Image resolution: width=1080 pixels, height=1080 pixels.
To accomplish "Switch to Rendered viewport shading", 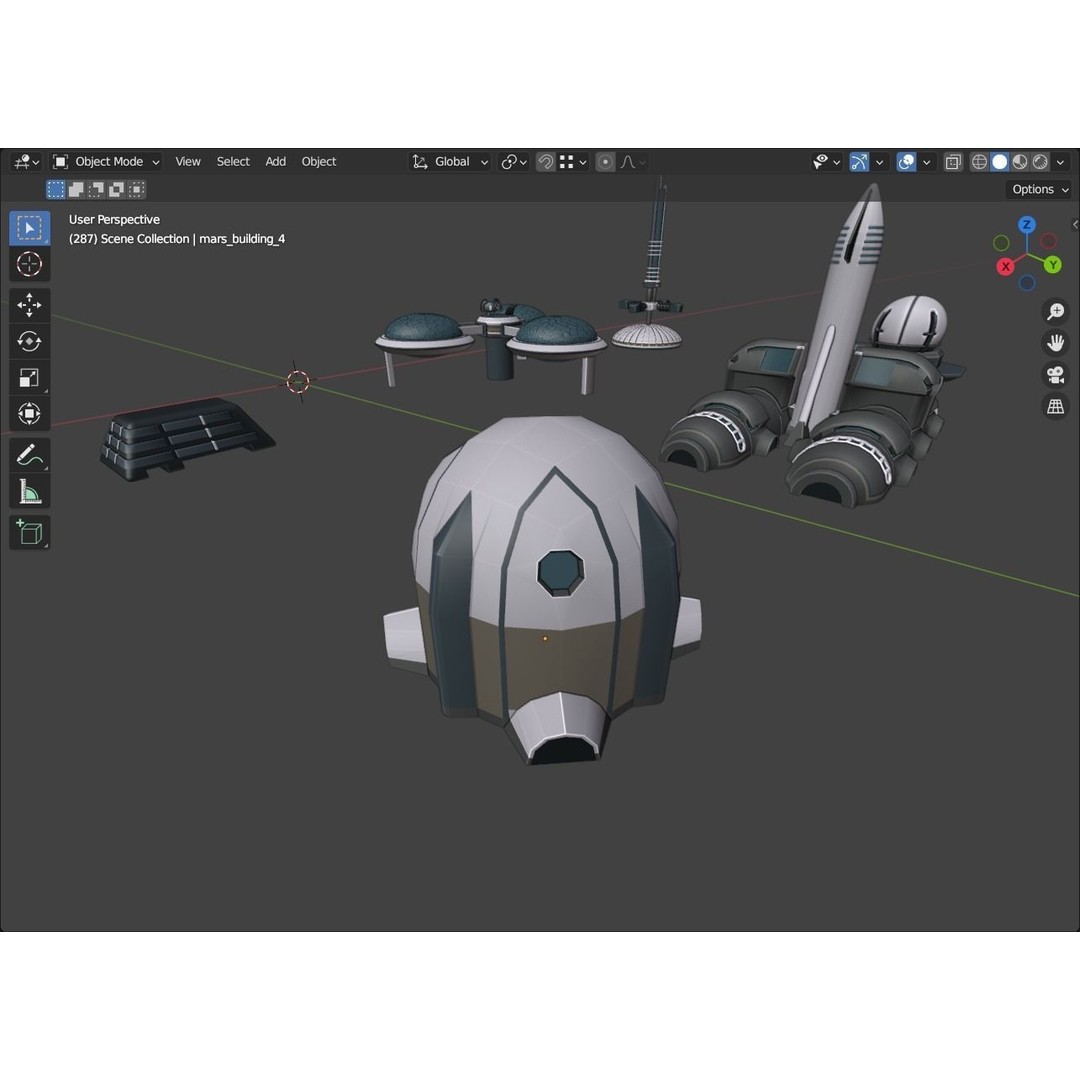I will [x=1040, y=161].
